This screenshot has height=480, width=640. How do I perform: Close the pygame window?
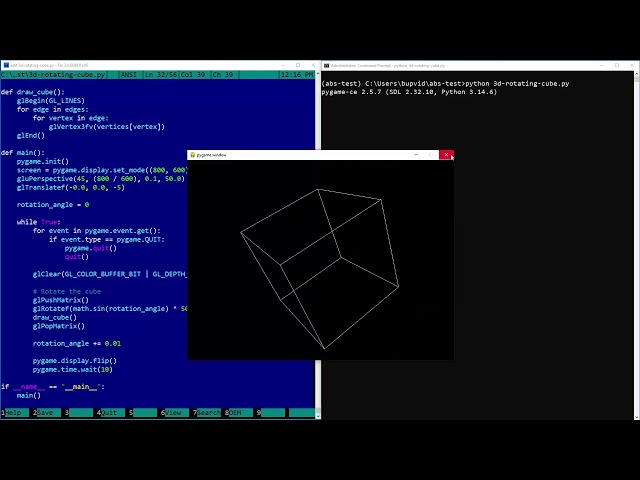point(446,155)
